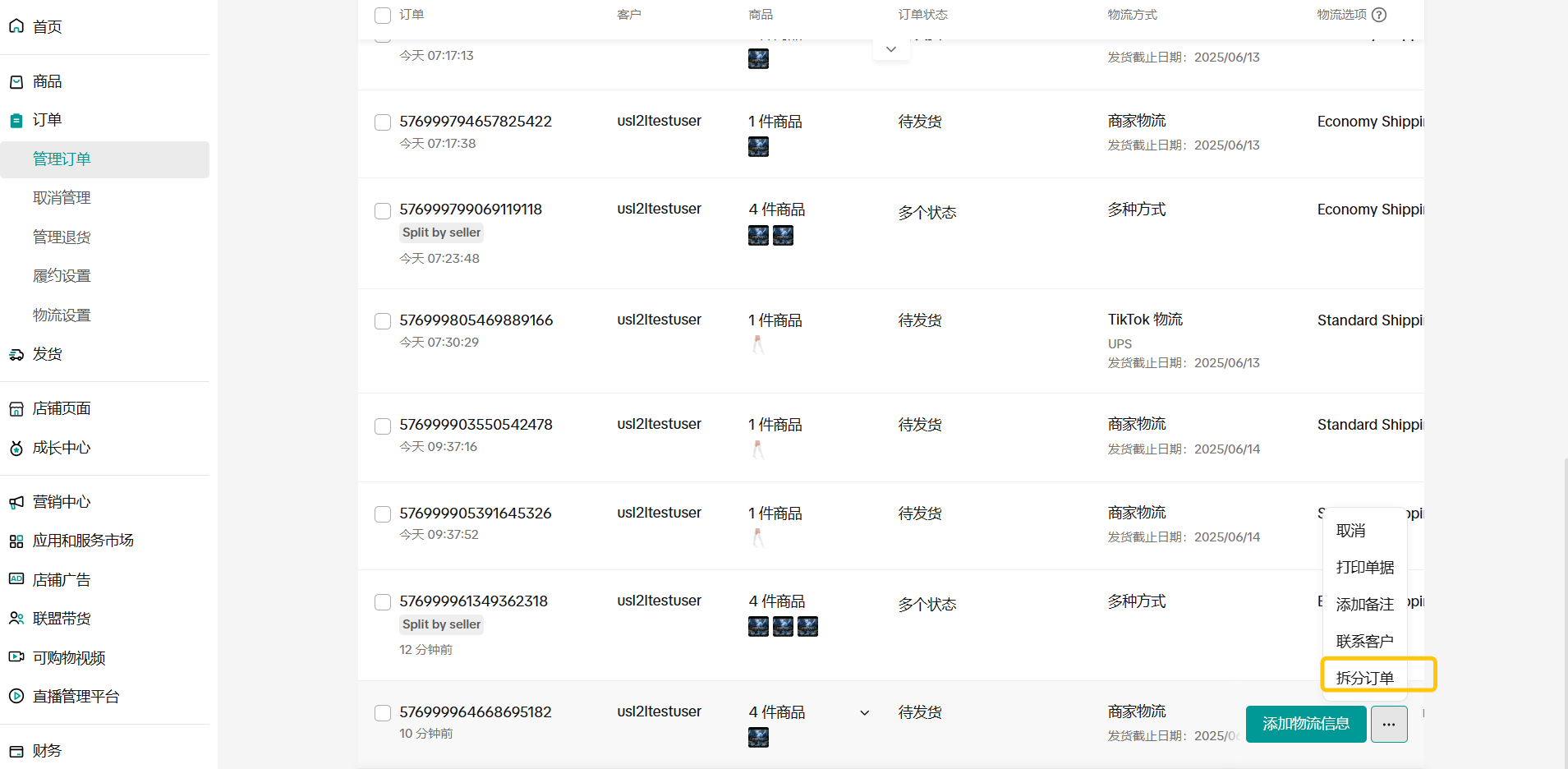
Task: Click the help icon beside 物流选项
Action: click(x=1379, y=15)
